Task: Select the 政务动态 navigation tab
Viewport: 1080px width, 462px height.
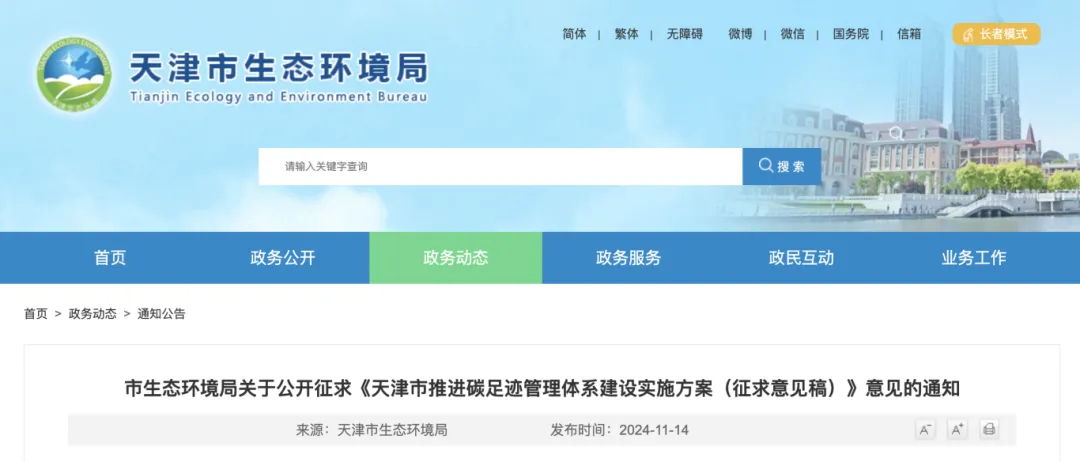Action: 456,258
